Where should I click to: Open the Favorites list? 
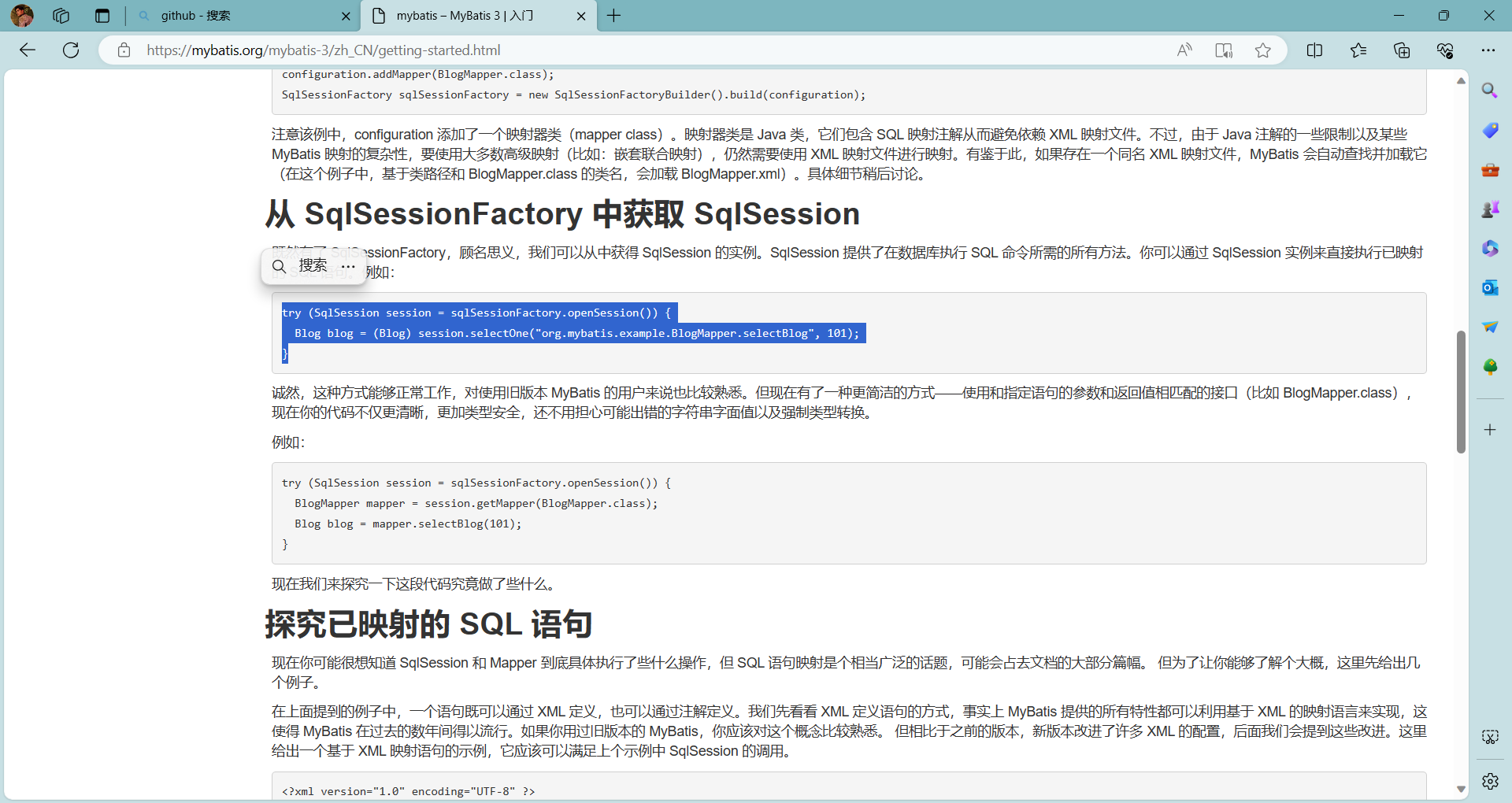[1358, 50]
